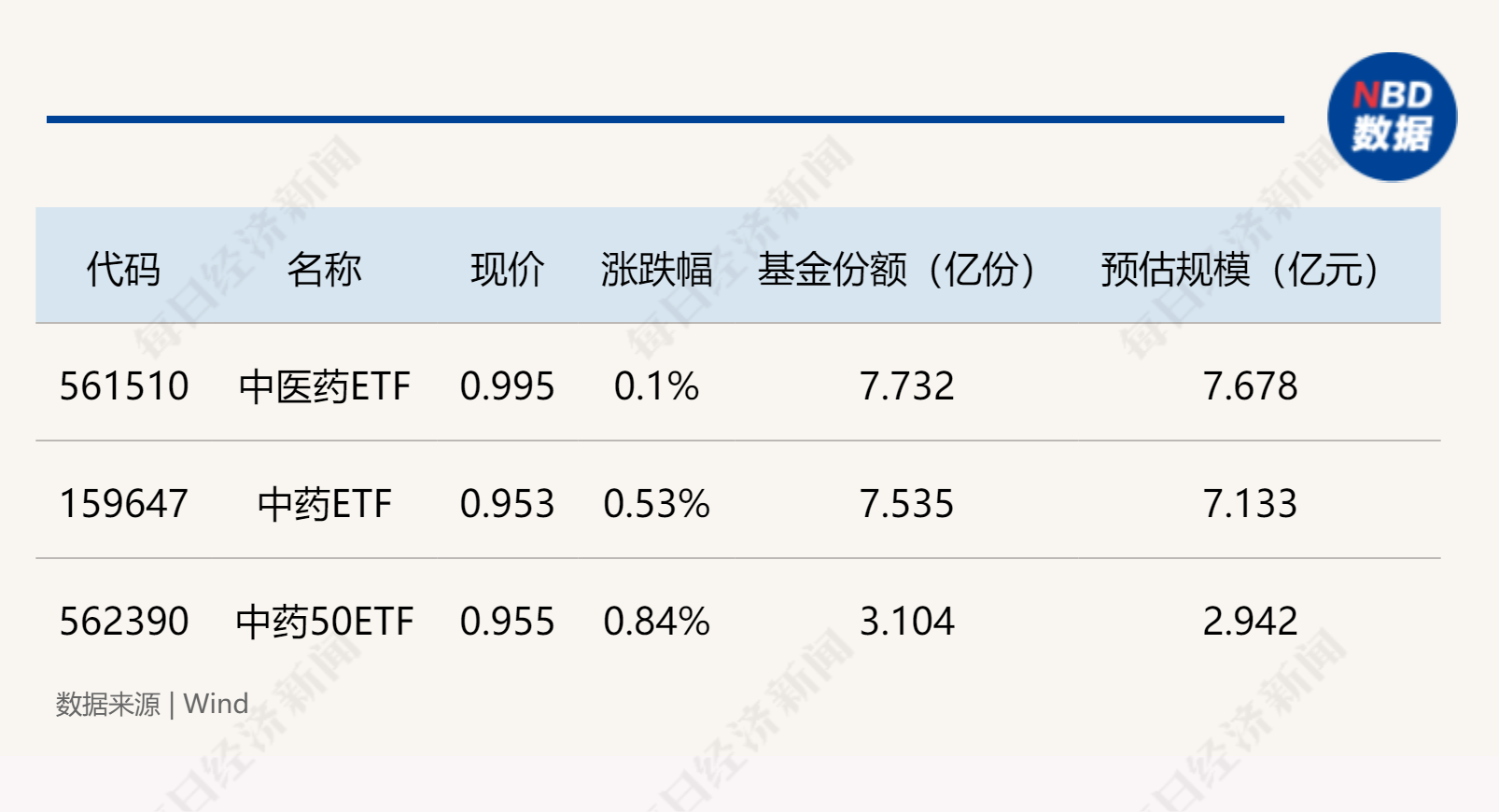Click the 数据来源 | Wind source note
The height and width of the screenshot is (812, 1499).
click(152, 704)
